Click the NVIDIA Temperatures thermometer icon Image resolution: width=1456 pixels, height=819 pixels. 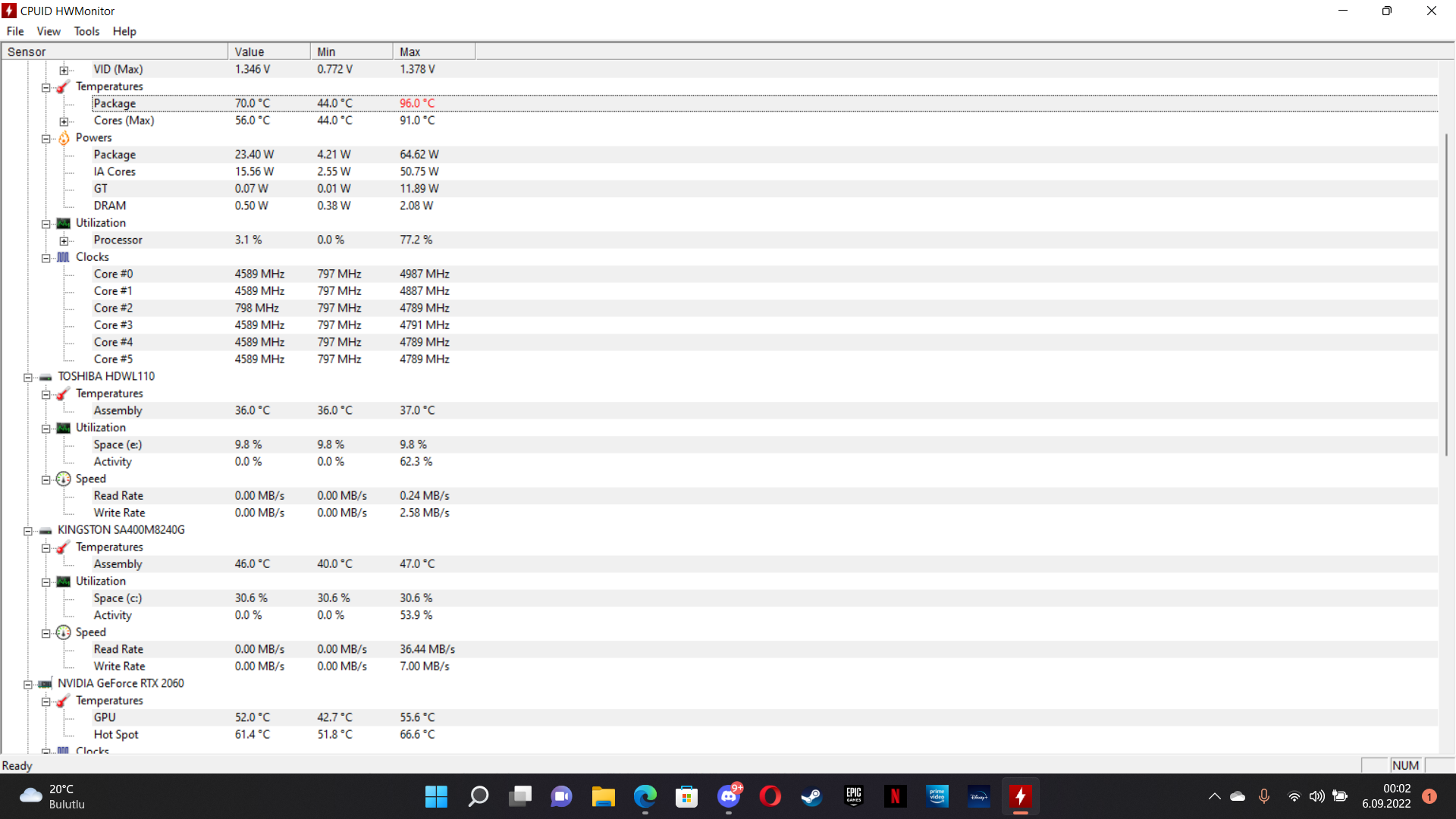coord(64,701)
